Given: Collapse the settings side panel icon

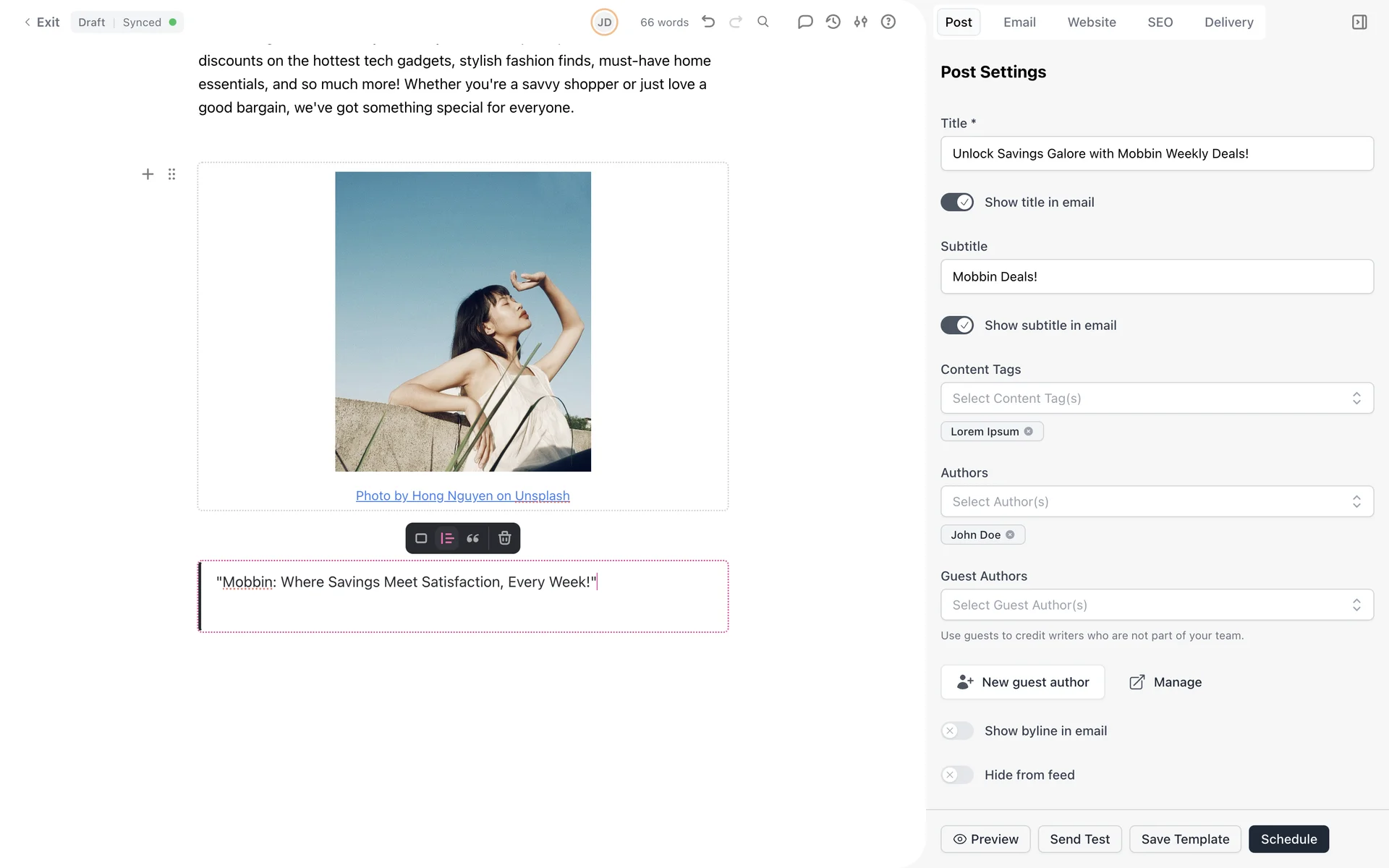Looking at the screenshot, I should pyautogui.click(x=1359, y=22).
